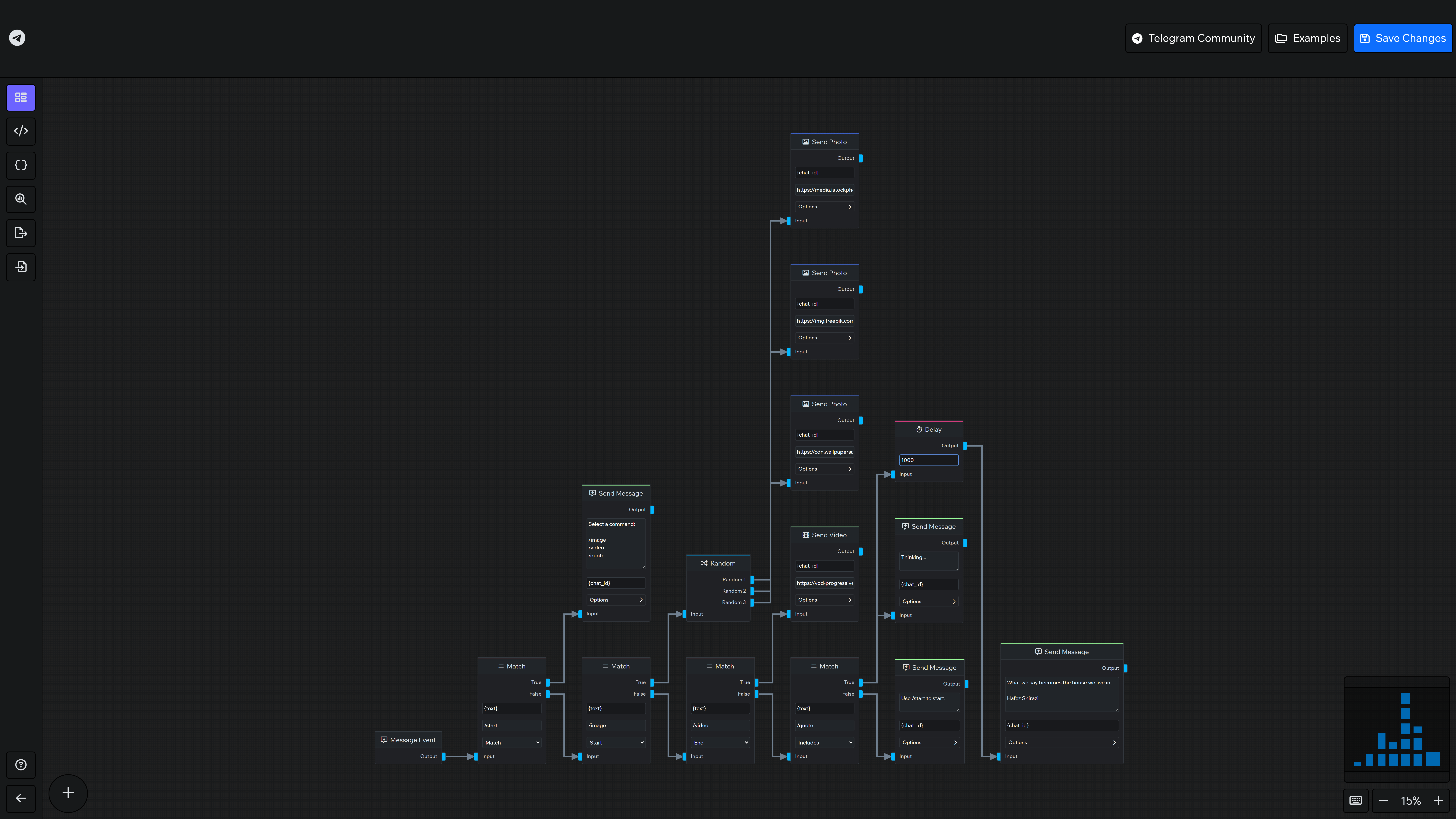This screenshot has width=1456, height=819.
Task: Open the nodes dashboard view in the sidebar
Action: pos(21,98)
